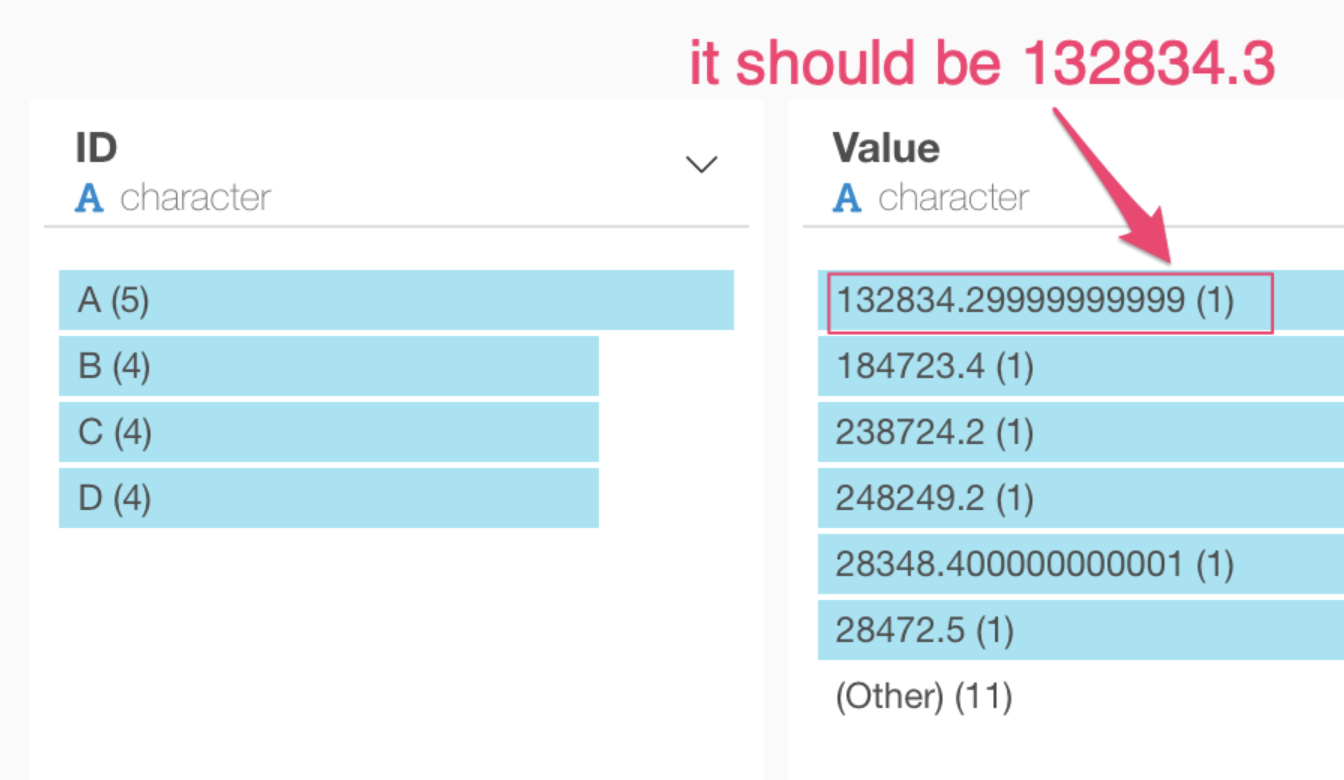Select the 28472.5 value bar
This screenshot has width=1344, height=780.
(x=1000, y=630)
